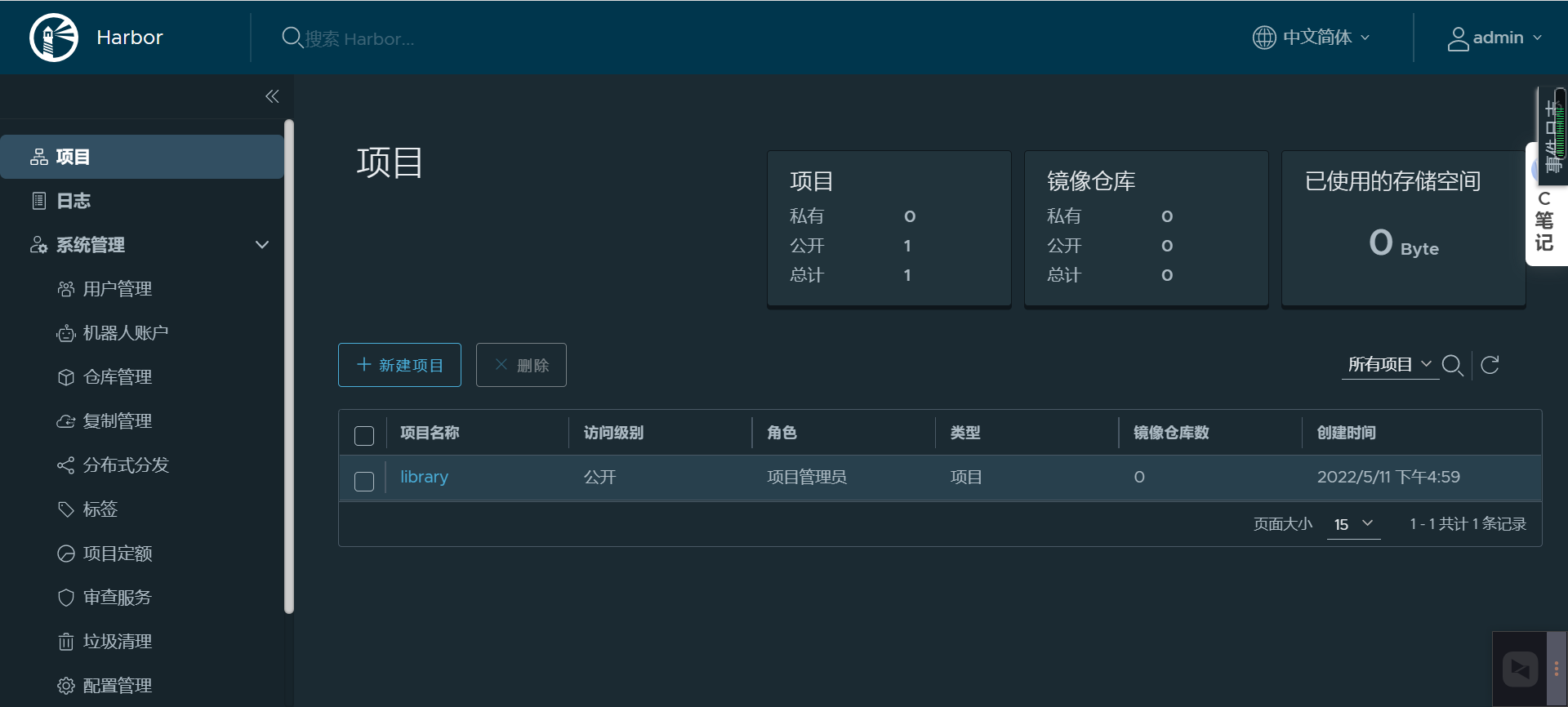1568x707 pixels.
Task: Click the 已使用的存储空间 card title
Action: click(x=1392, y=181)
